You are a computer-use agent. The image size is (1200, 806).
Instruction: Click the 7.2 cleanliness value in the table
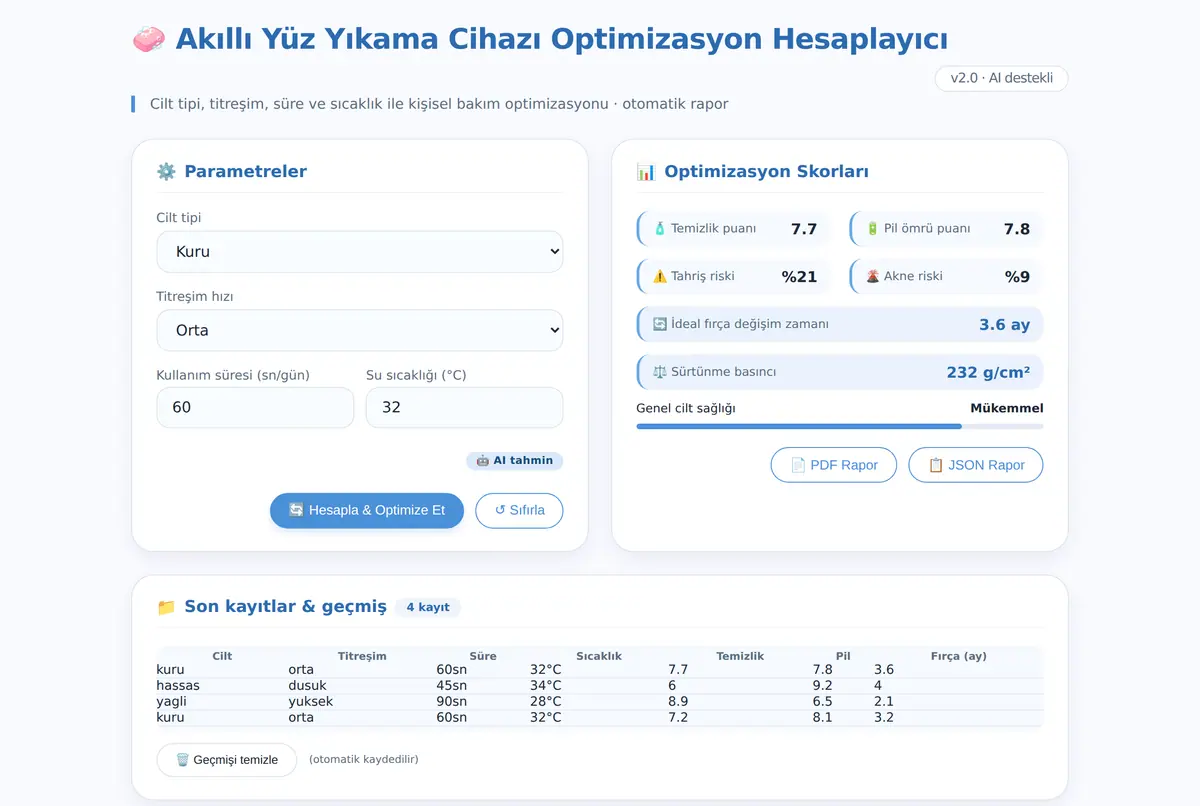click(x=678, y=718)
